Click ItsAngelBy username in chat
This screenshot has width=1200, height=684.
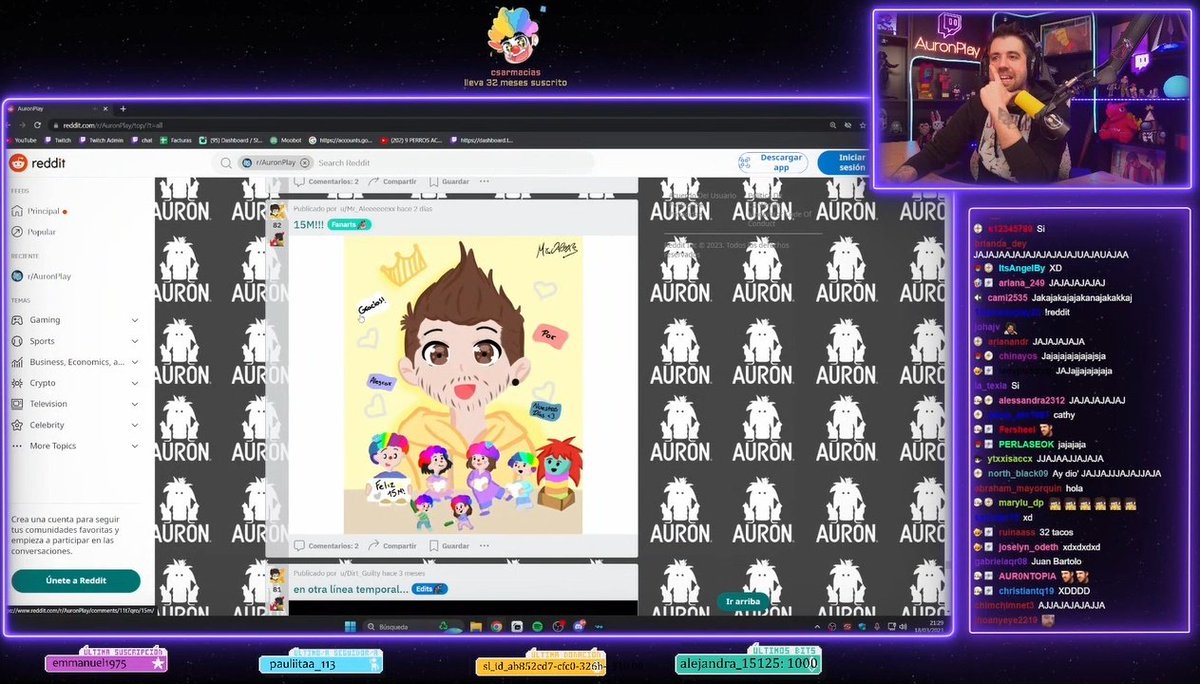(x=1022, y=268)
